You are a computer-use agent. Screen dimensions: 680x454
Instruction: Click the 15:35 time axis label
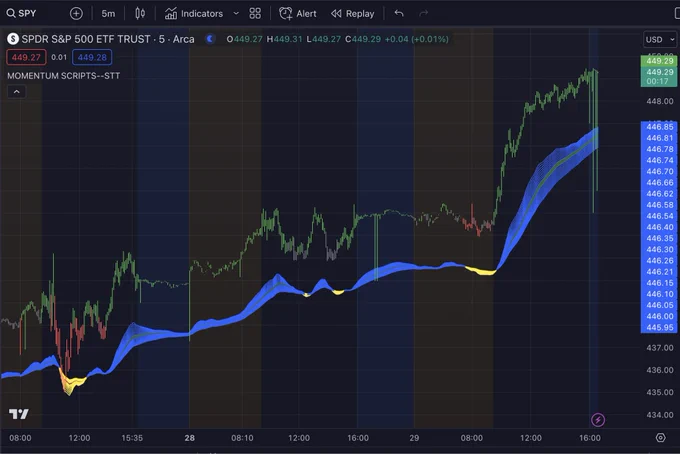[x=132, y=438]
